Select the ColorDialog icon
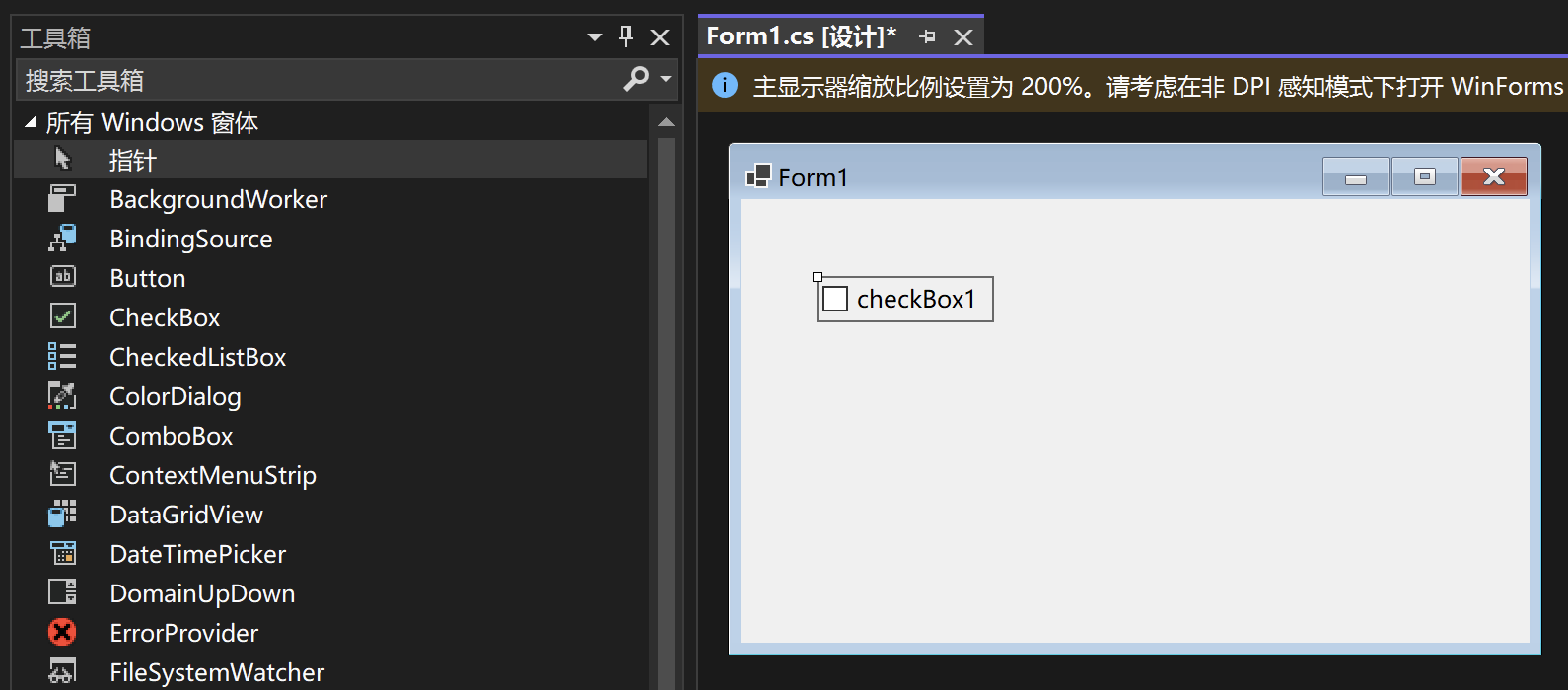The image size is (1568, 690). pyautogui.click(x=62, y=395)
